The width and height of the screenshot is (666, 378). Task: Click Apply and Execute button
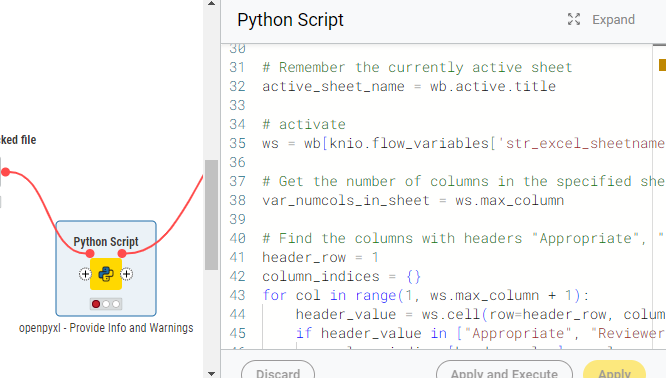(504, 372)
